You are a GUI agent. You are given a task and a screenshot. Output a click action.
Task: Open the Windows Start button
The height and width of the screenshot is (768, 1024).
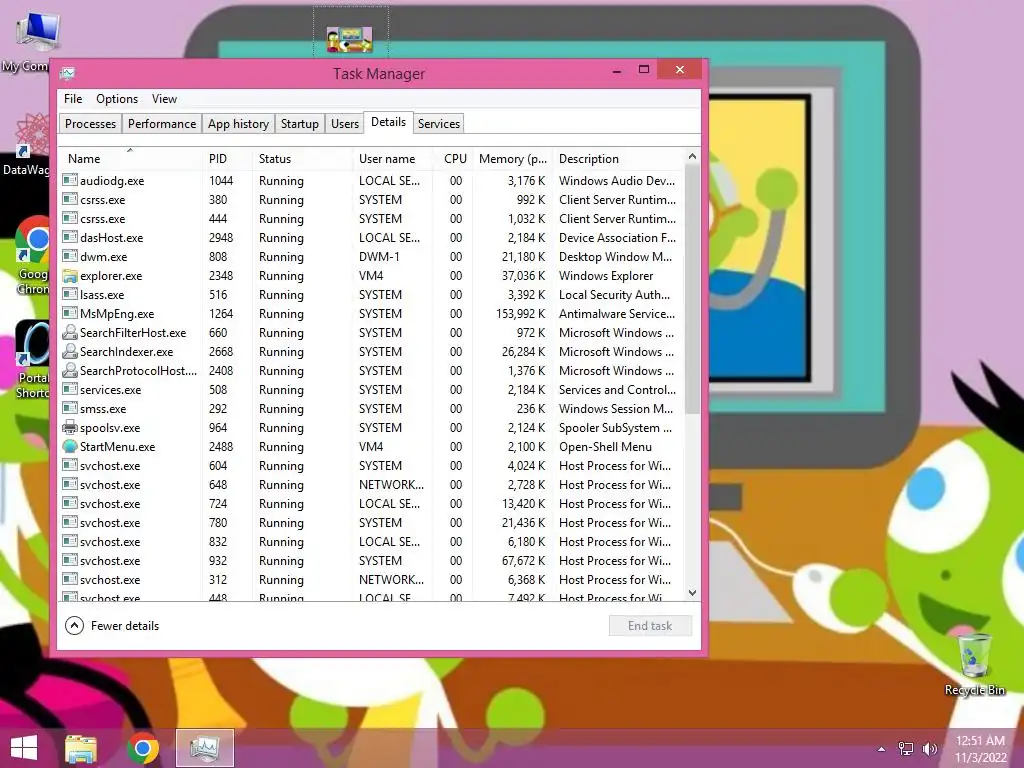click(x=24, y=748)
